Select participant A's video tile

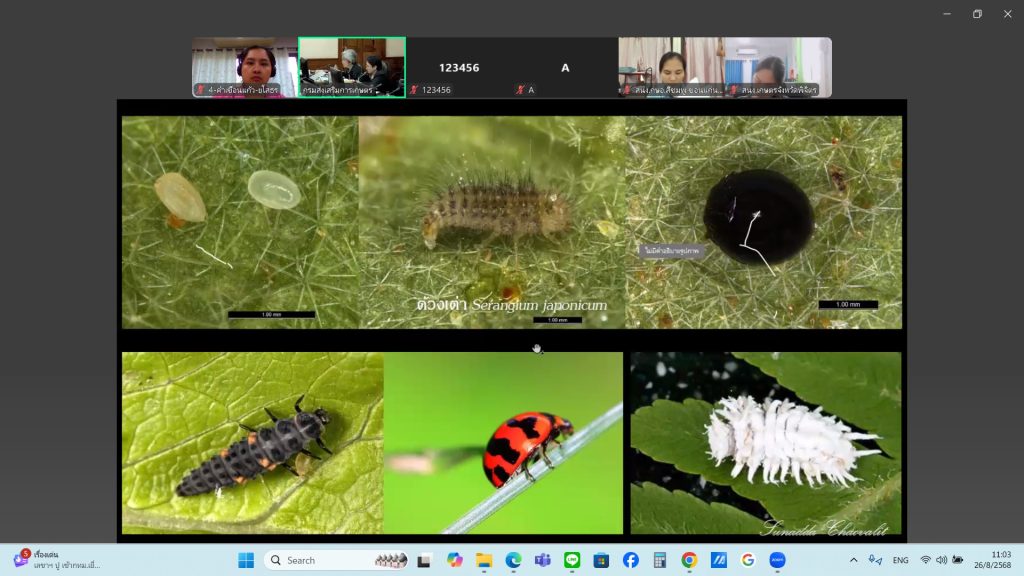[565, 68]
